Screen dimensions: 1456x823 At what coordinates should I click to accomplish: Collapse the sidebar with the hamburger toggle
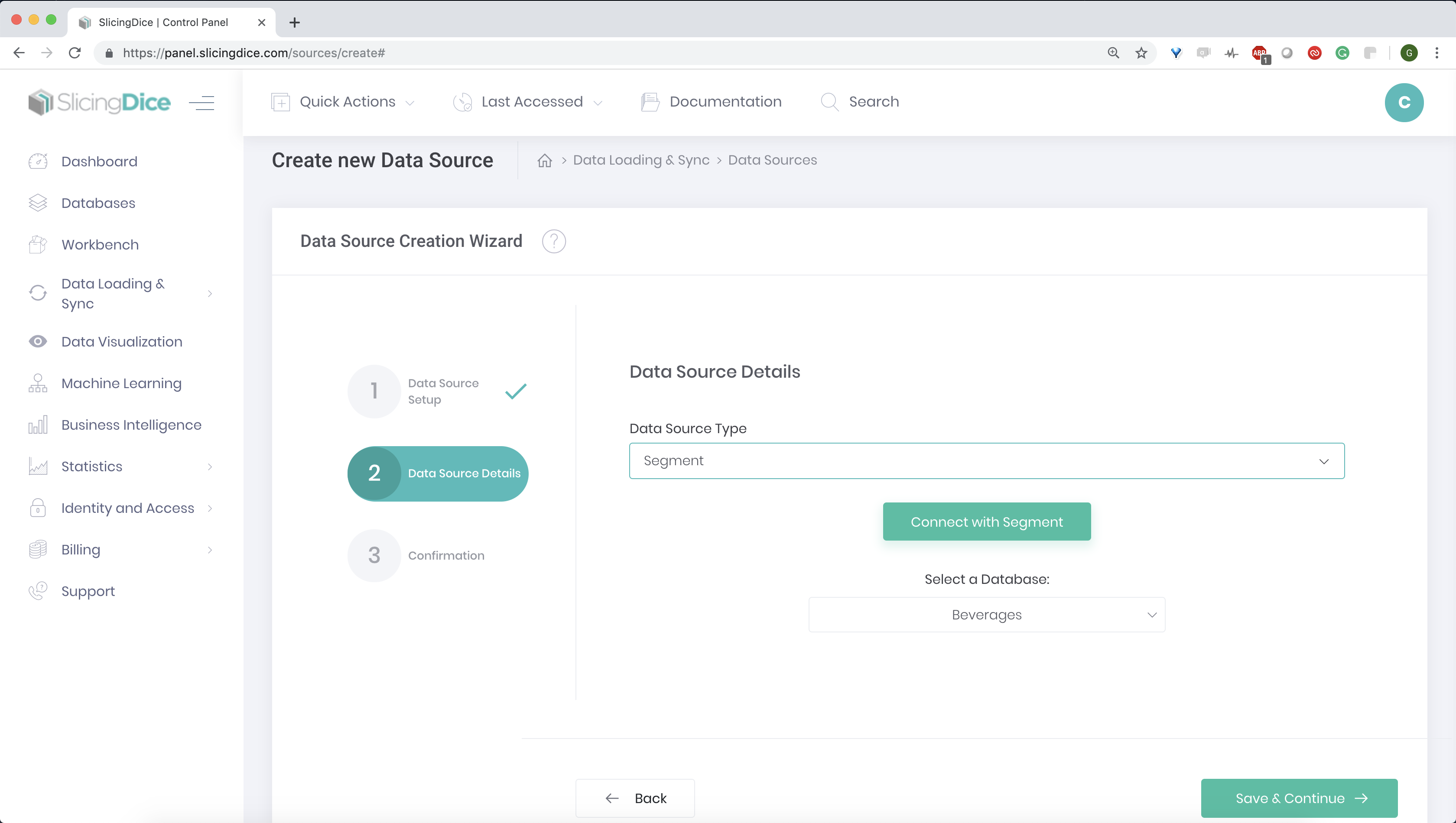[x=202, y=102]
